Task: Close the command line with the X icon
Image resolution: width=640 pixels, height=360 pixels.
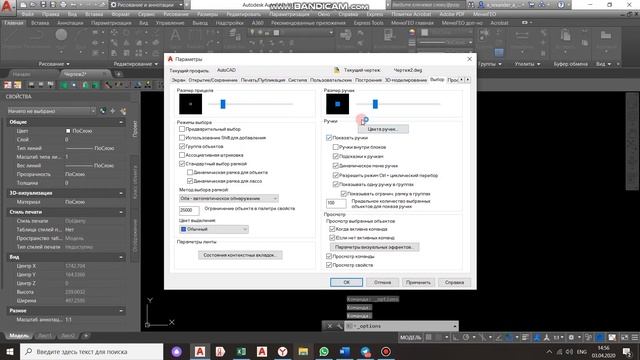Action: 330,326
